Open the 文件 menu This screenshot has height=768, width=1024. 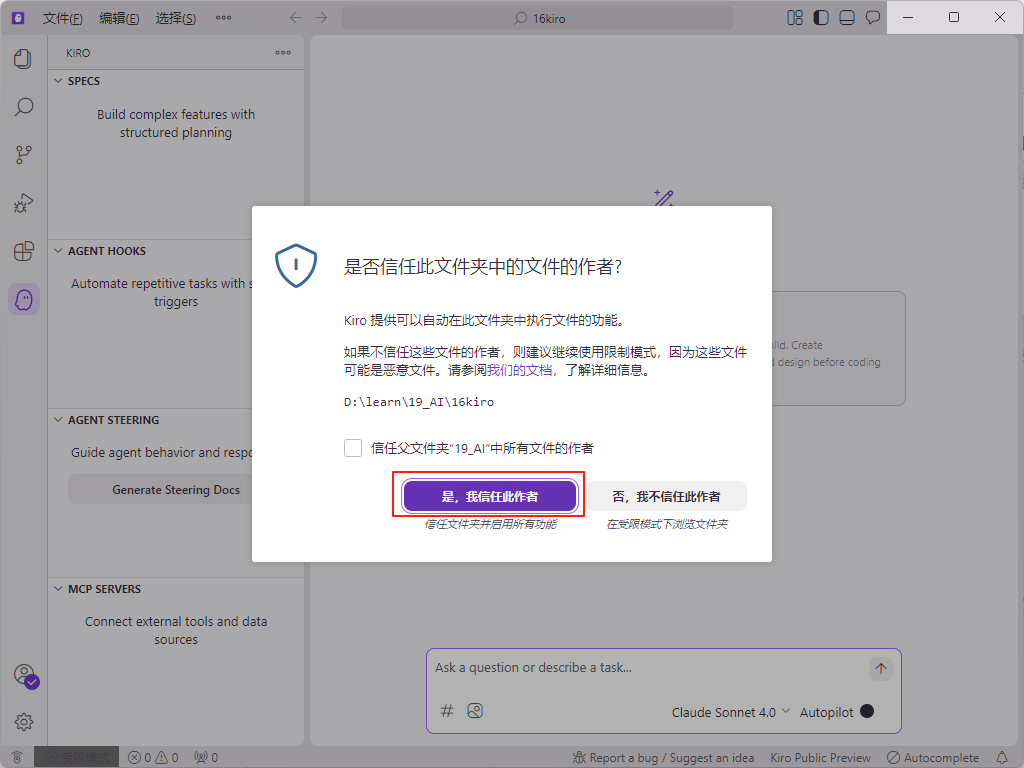pos(63,17)
